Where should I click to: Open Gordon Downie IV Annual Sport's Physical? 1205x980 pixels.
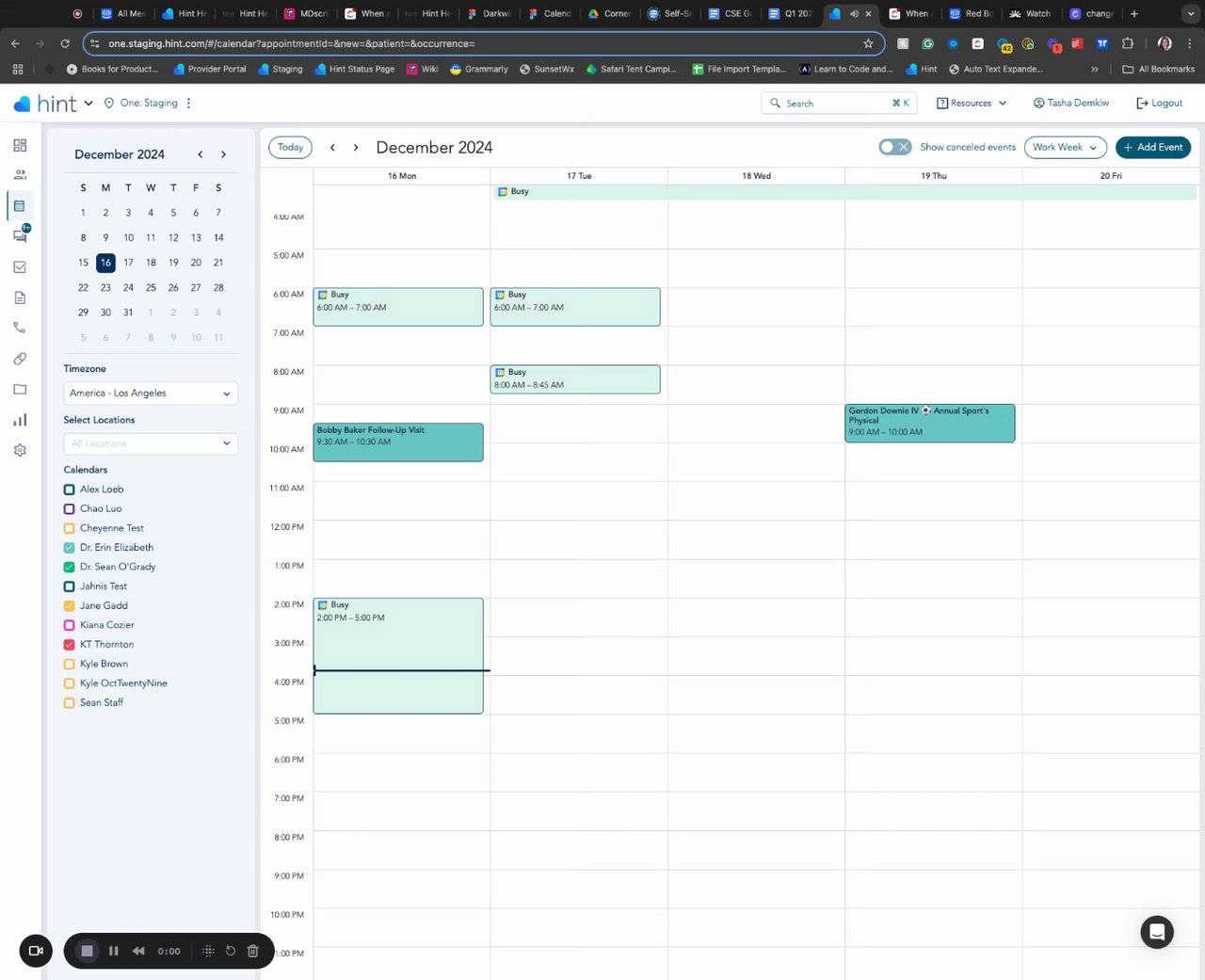[x=930, y=423]
